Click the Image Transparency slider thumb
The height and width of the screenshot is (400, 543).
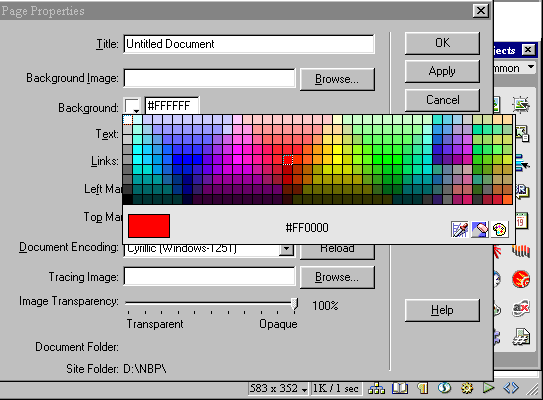pos(294,304)
